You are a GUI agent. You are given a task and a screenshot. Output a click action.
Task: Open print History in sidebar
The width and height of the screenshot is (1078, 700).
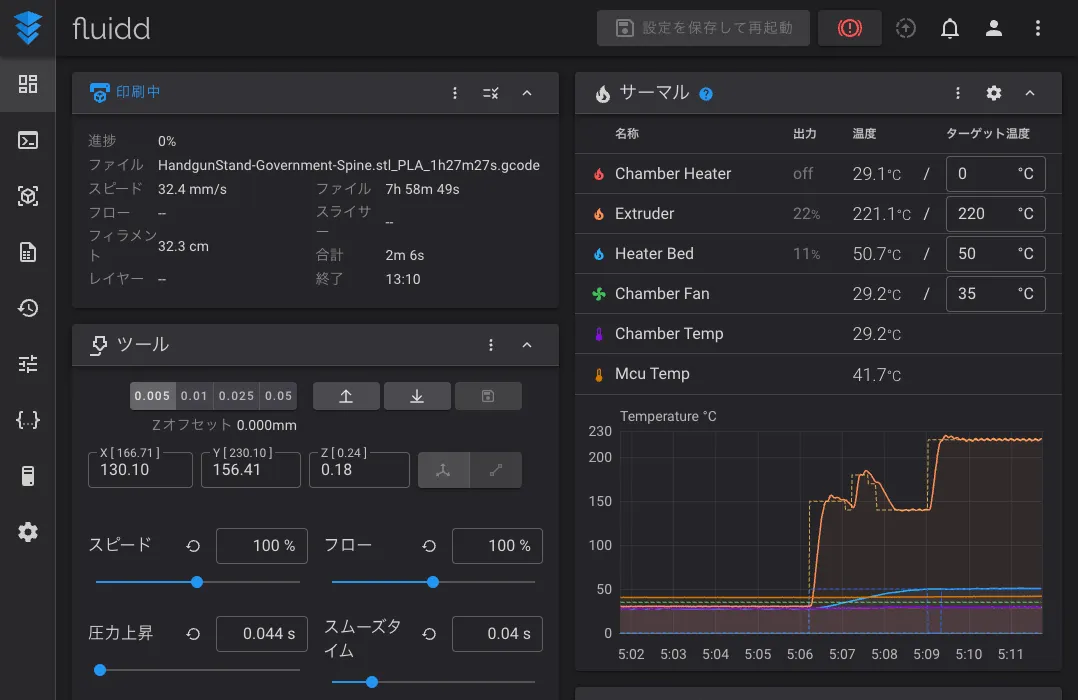point(28,308)
